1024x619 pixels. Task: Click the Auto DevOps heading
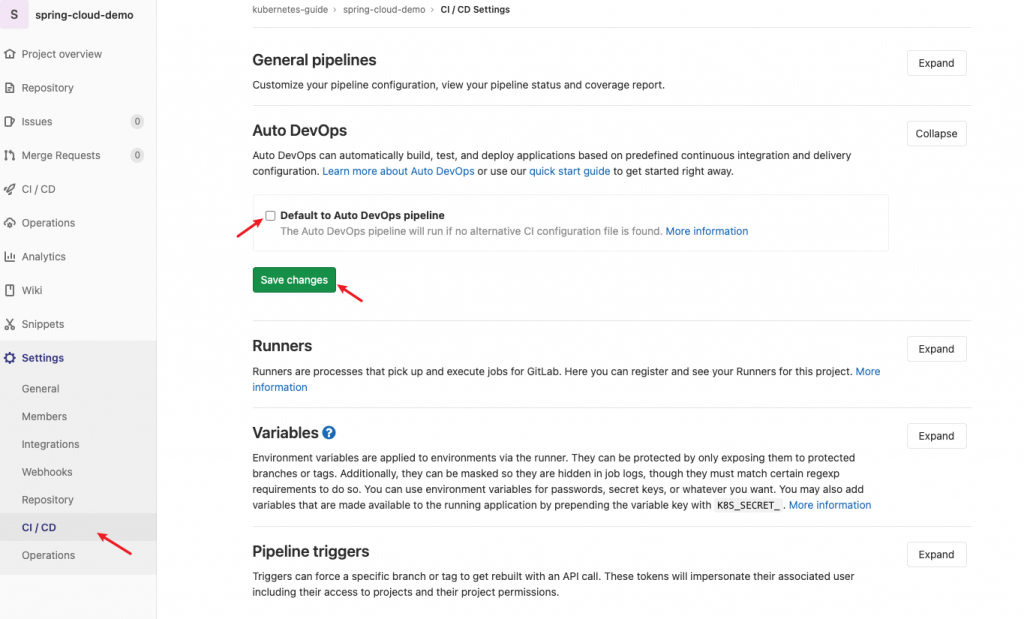point(300,131)
